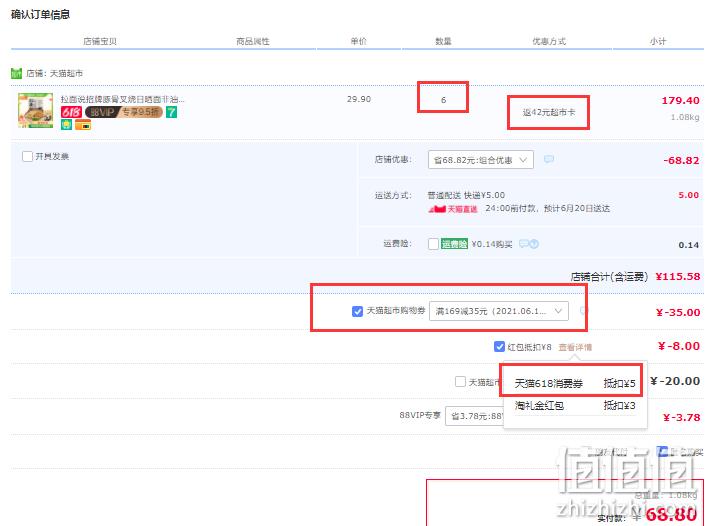The height and width of the screenshot is (526, 706).
Task: Click the subtotal 179.40
Action: pyautogui.click(x=680, y=100)
